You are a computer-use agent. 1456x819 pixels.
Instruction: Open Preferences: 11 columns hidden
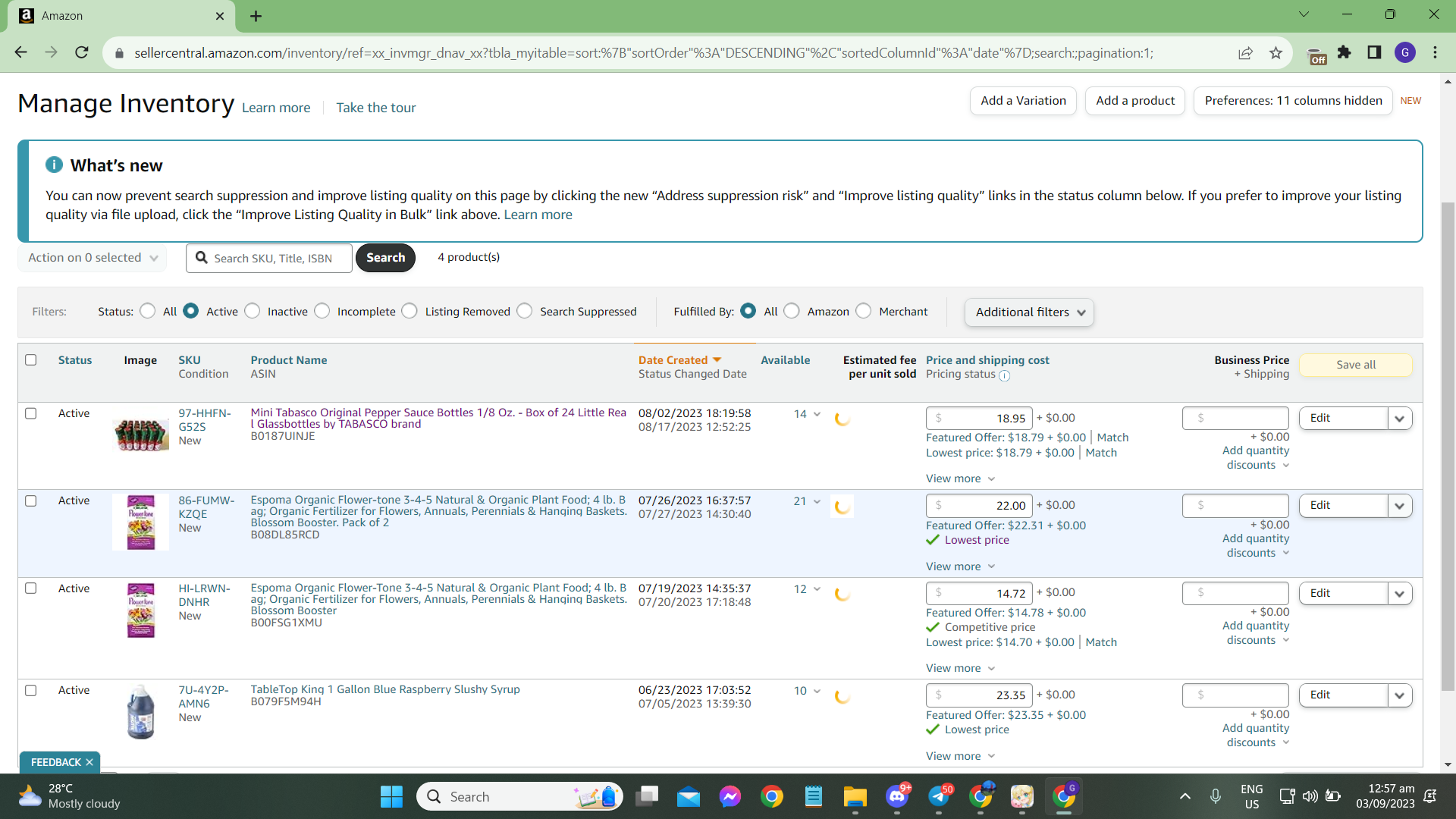click(x=1293, y=101)
